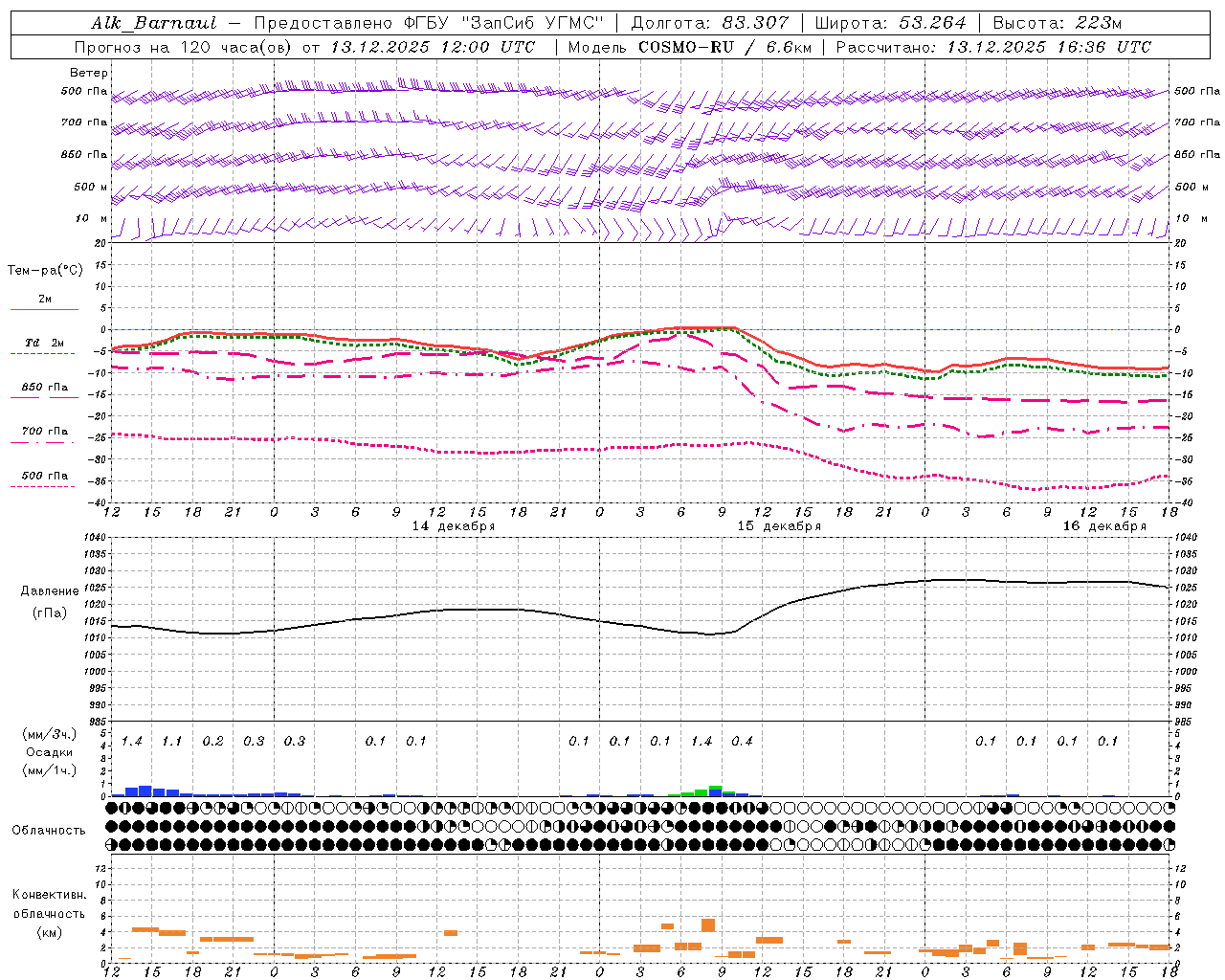Click the Давление pressure section label
Image resolution: width=1225 pixels, height=980 pixels.
50,591
